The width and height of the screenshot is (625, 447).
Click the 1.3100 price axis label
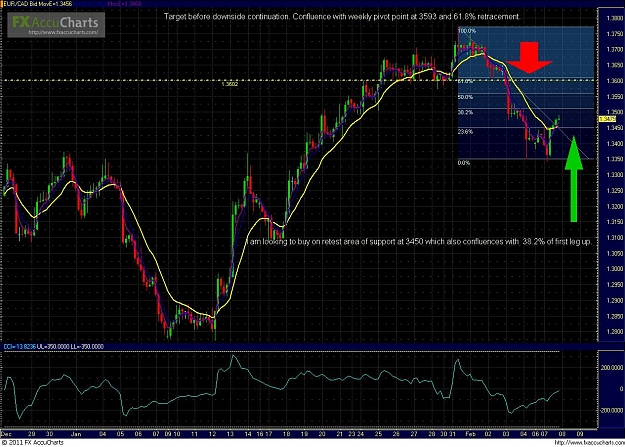[x=614, y=238]
